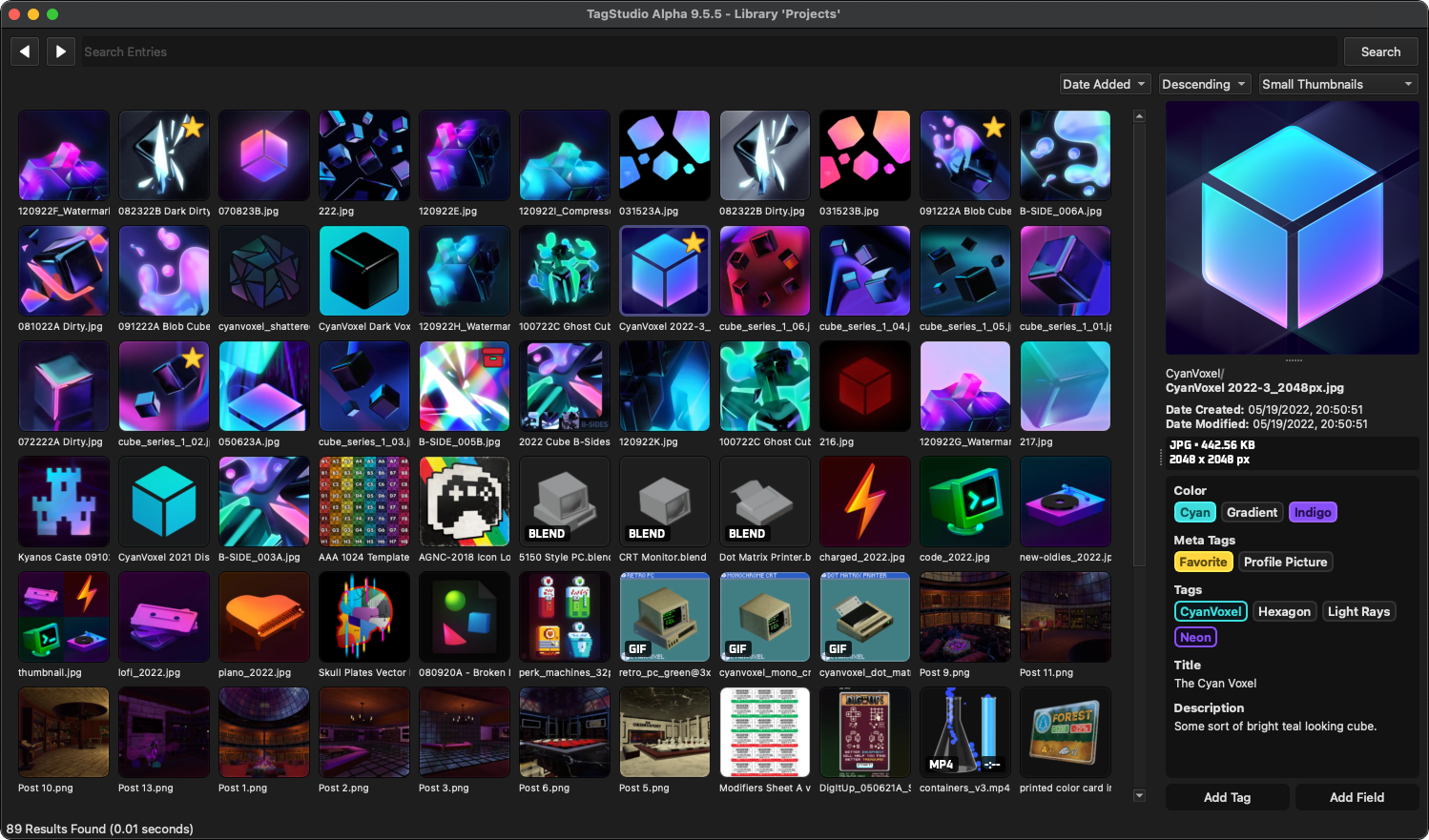Open the Descending sort order dropdown
This screenshot has width=1429, height=840.
[x=1204, y=84]
